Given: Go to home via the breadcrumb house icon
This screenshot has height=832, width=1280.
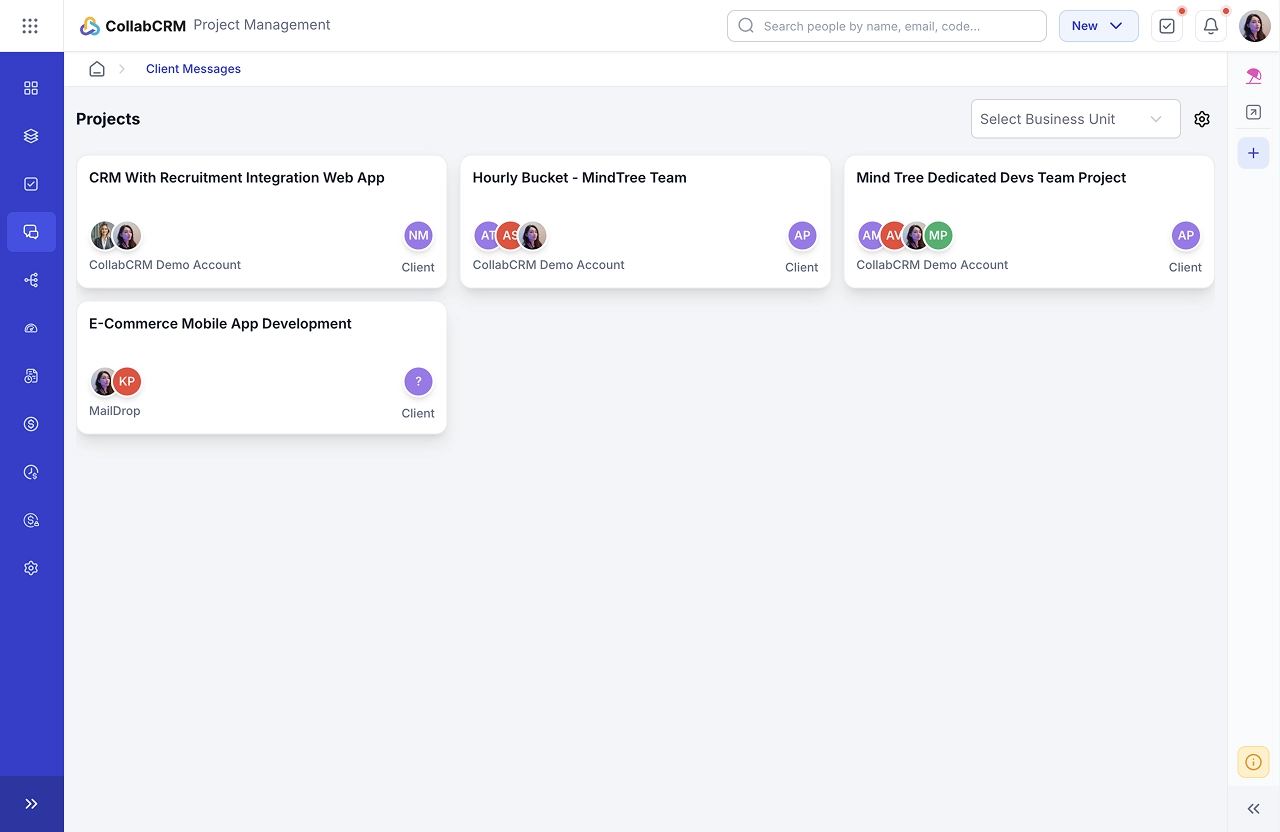Looking at the screenshot, I should tap(97, 69).
